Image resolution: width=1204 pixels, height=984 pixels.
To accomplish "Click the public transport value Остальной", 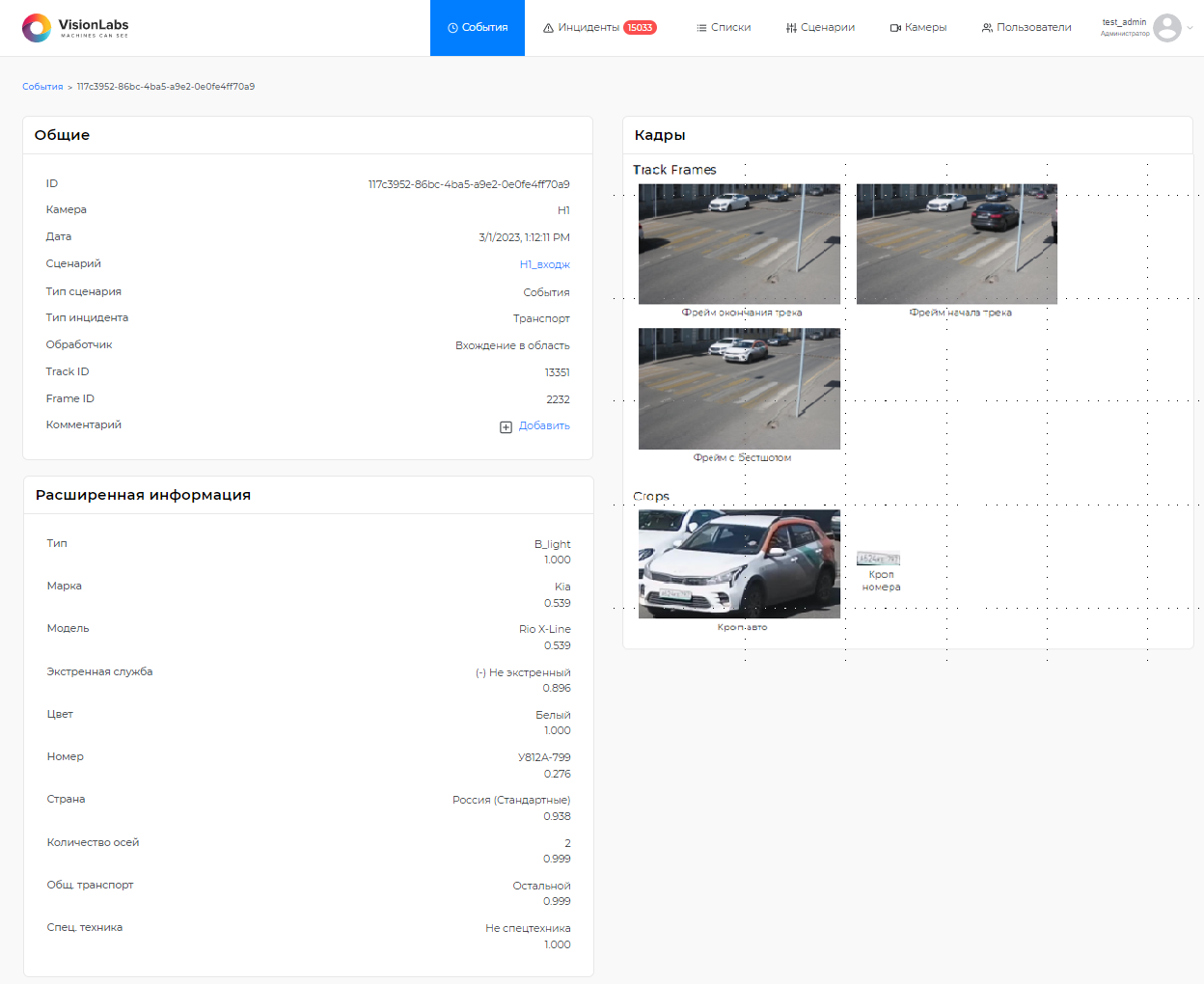I will pos(541,886).
